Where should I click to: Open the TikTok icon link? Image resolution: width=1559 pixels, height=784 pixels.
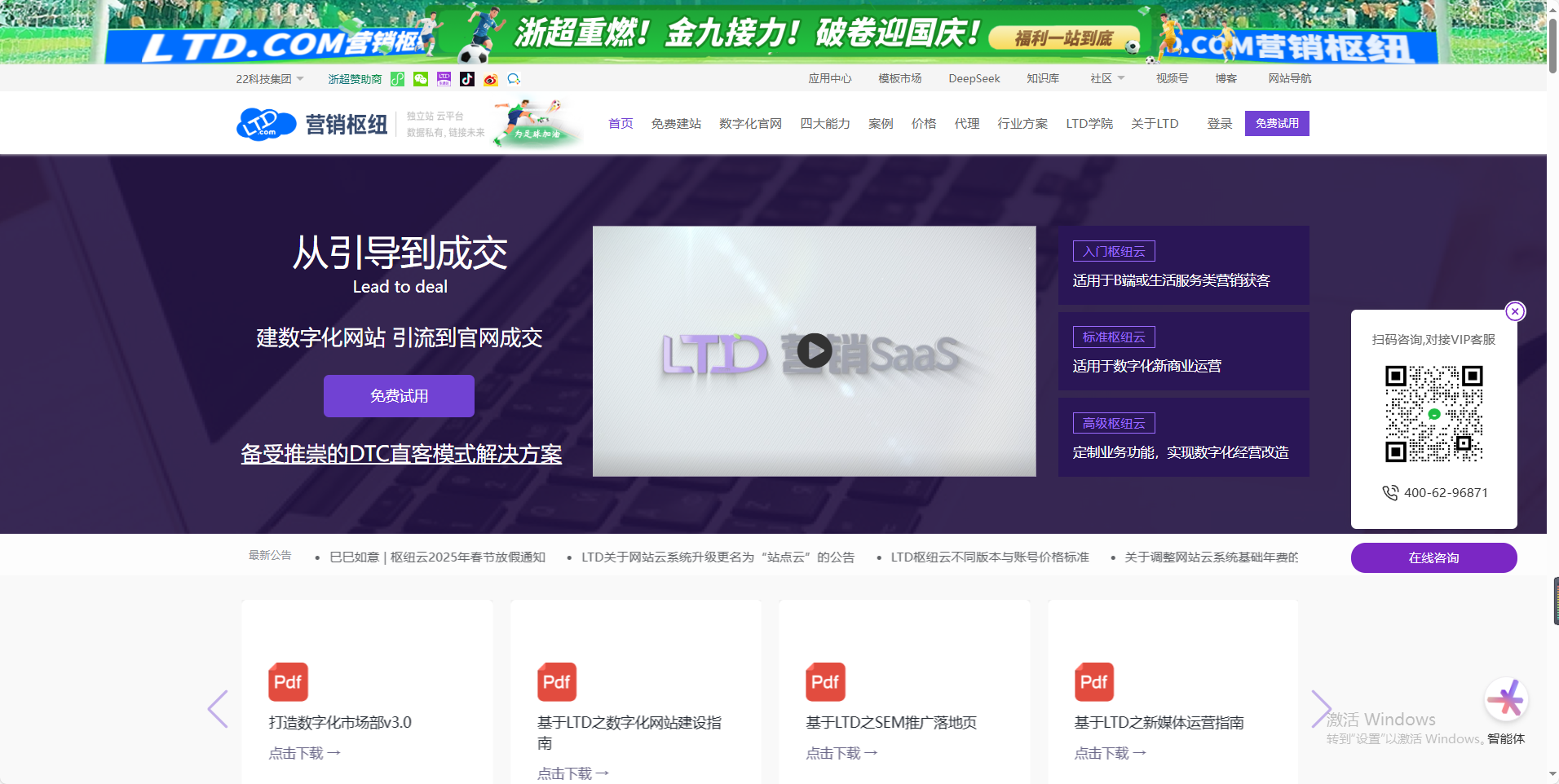[x=467, y=79]
